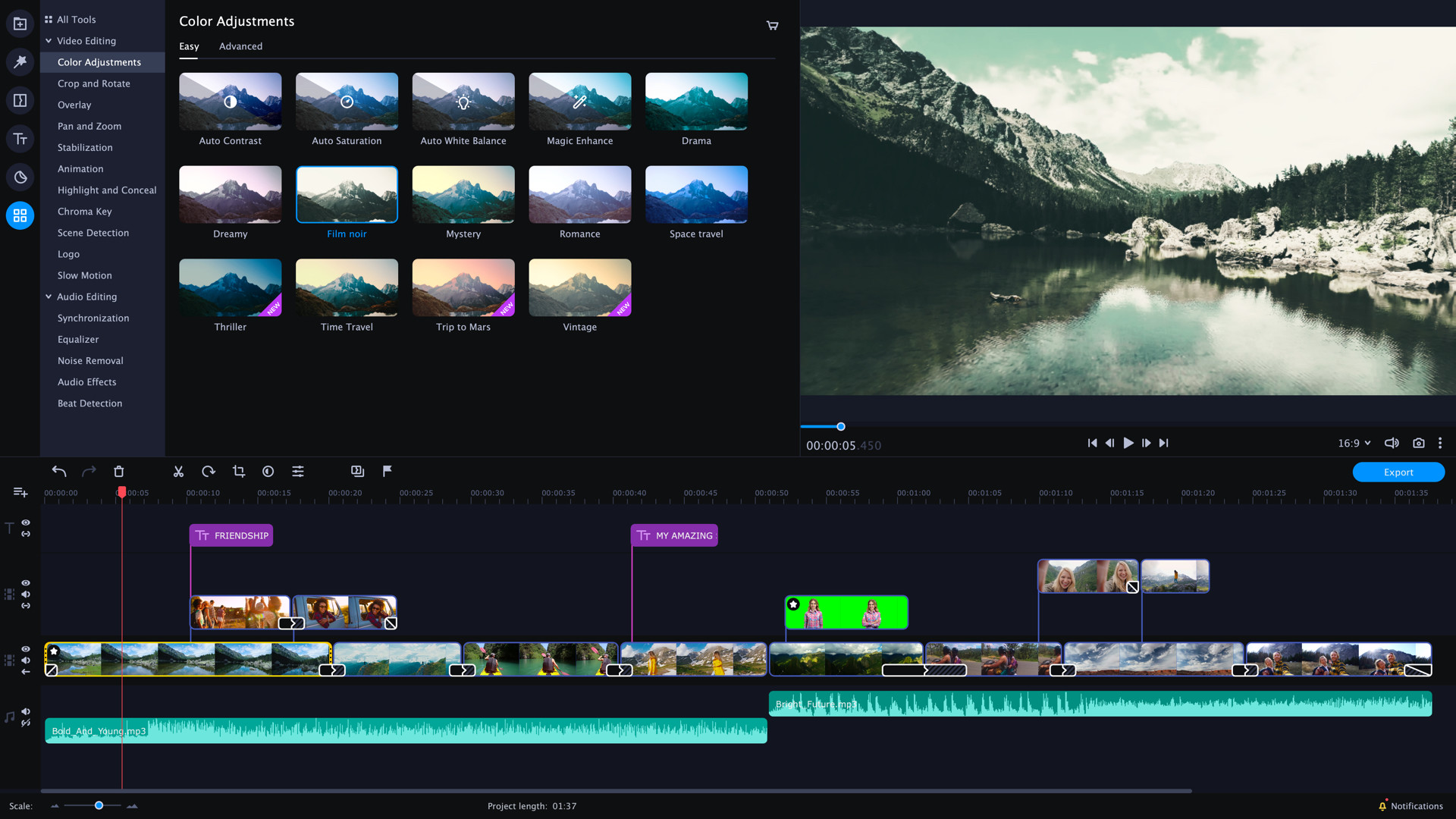
Task: Open the Crop tool from the timeline toolbar
Action: 239,471
